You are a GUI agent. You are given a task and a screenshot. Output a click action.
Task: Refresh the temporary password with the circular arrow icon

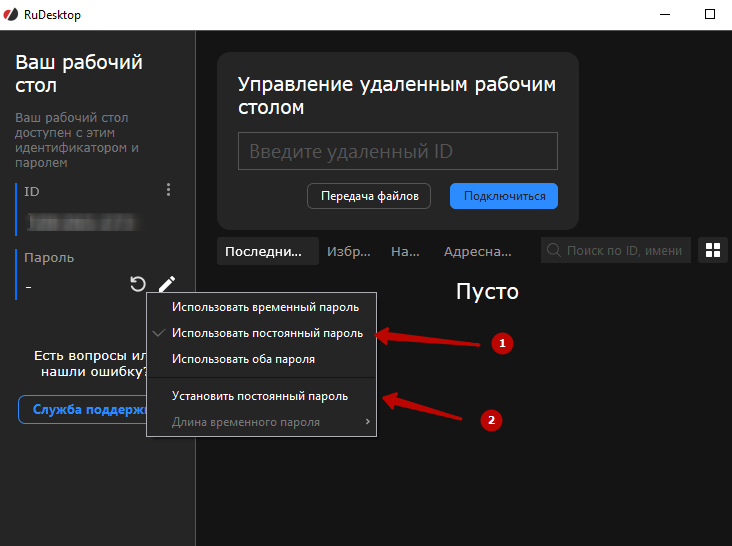[x=138, y=284]
